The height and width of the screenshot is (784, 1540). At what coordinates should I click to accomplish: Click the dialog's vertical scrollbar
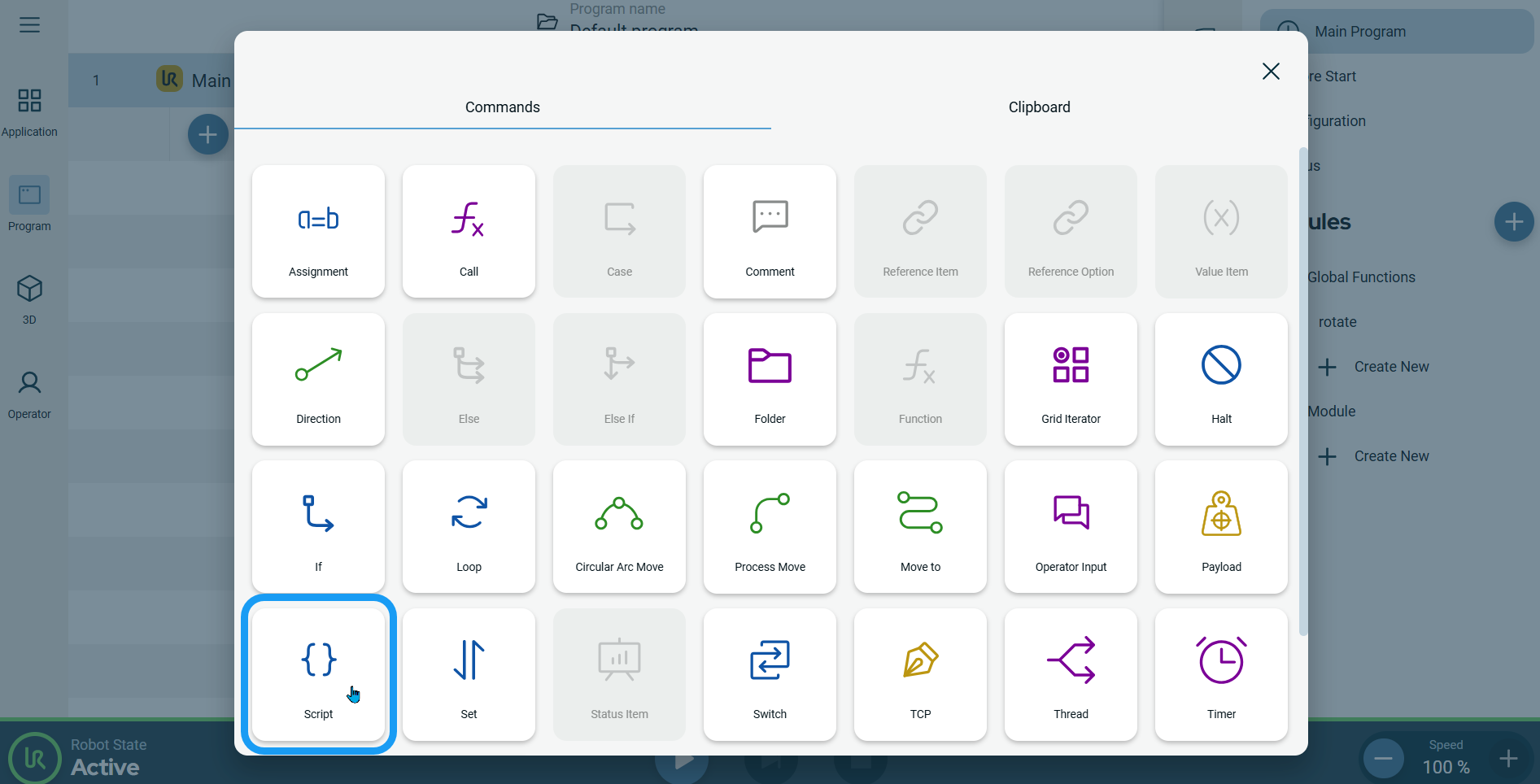coord(1302,390)
